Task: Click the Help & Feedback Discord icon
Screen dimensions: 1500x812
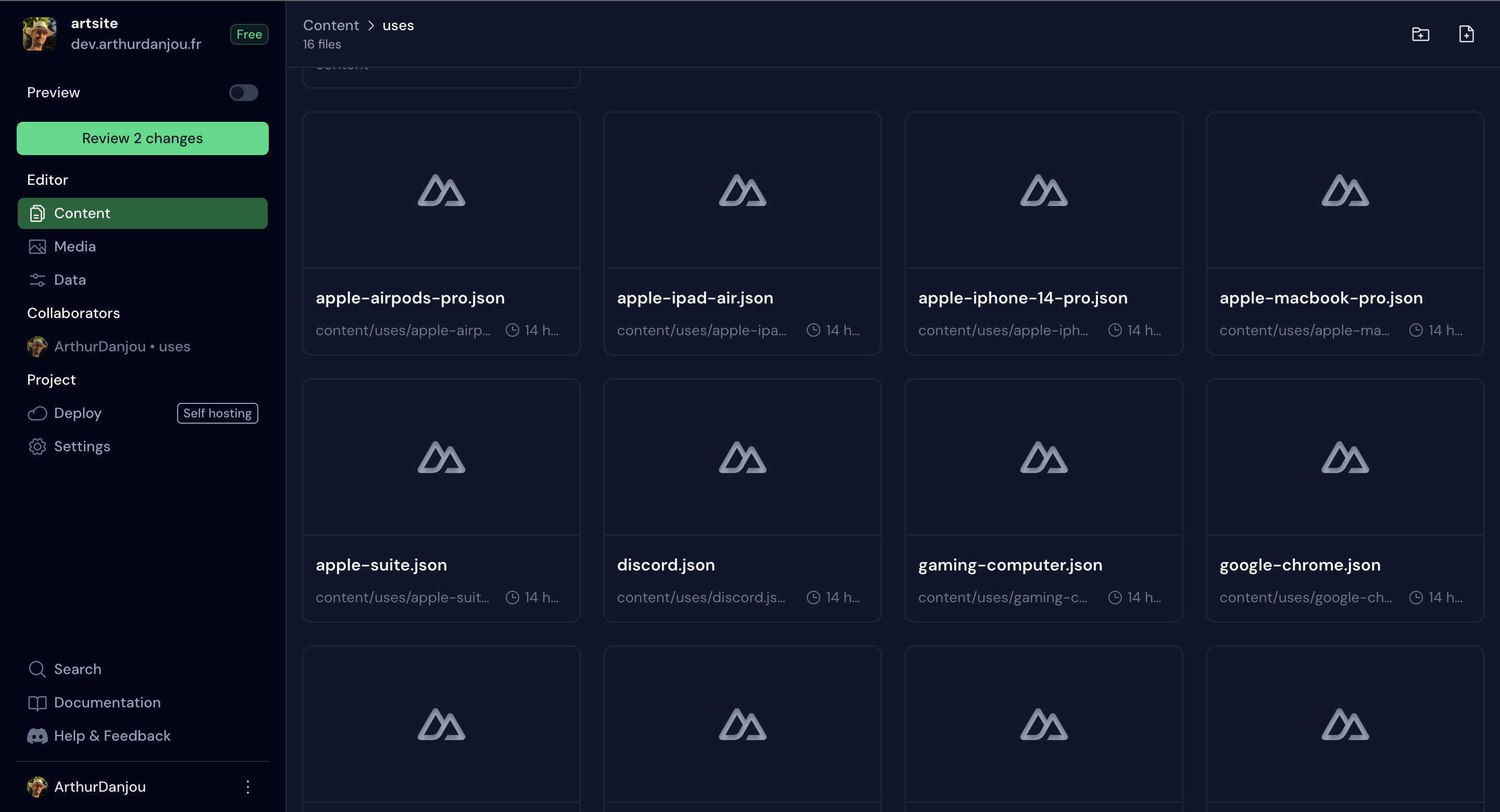Action: 37,736
